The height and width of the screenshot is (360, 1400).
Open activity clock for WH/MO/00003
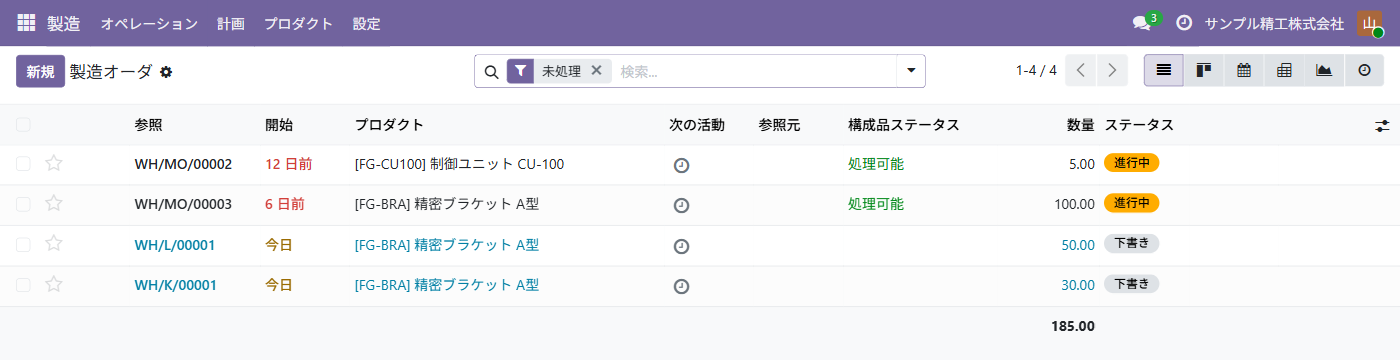click(681, 205)
